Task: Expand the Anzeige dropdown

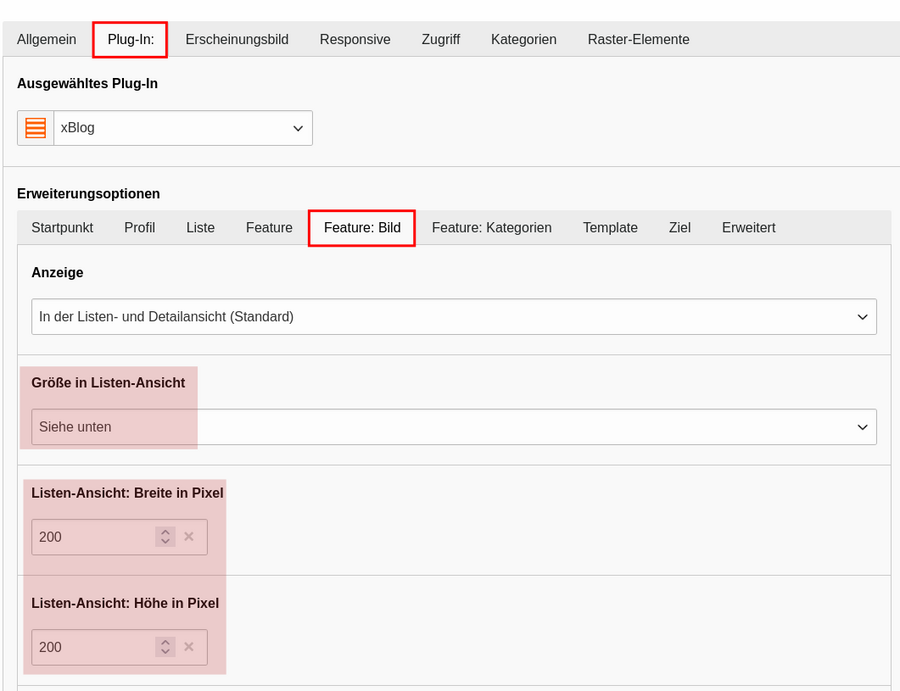Action: (454, 316)
